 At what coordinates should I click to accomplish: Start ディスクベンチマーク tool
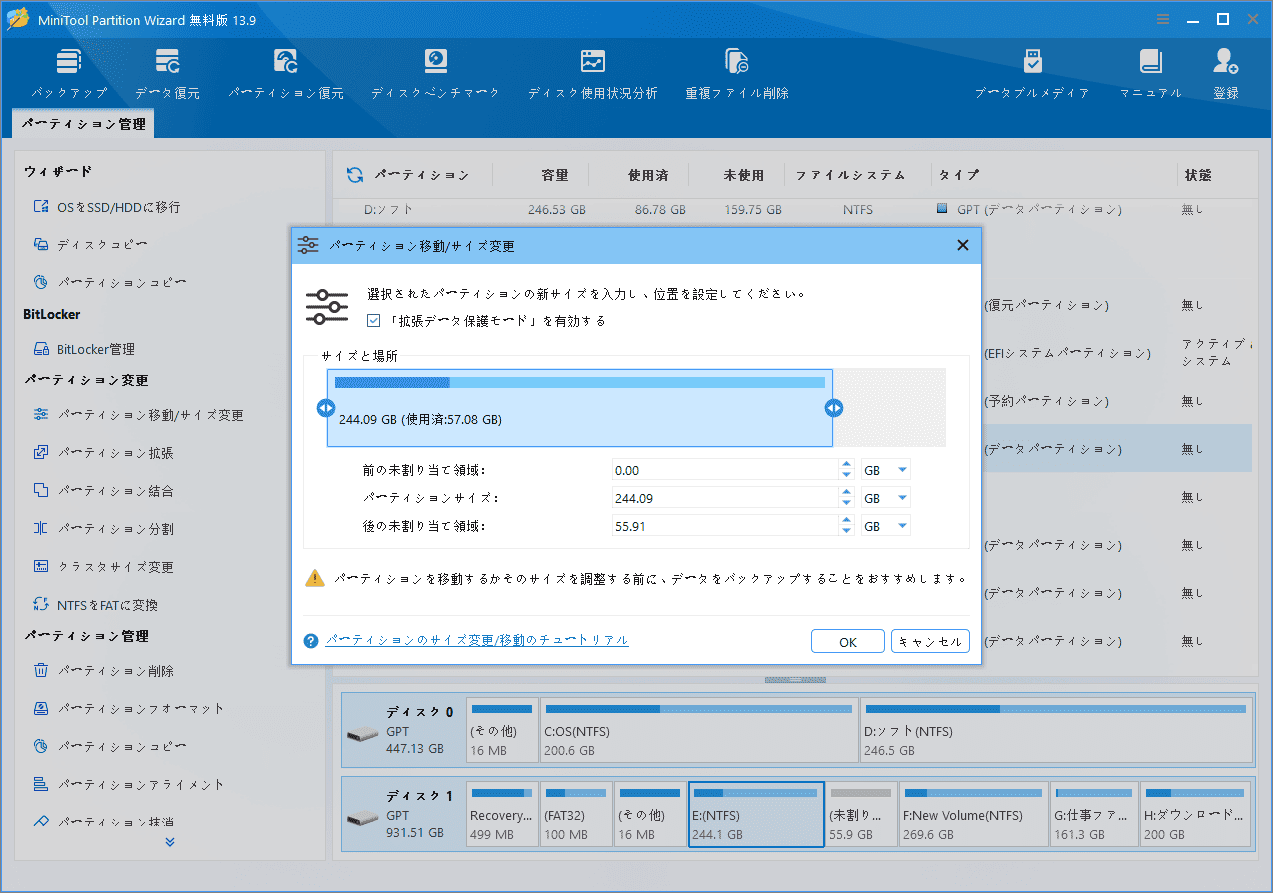tap(435, 74)
